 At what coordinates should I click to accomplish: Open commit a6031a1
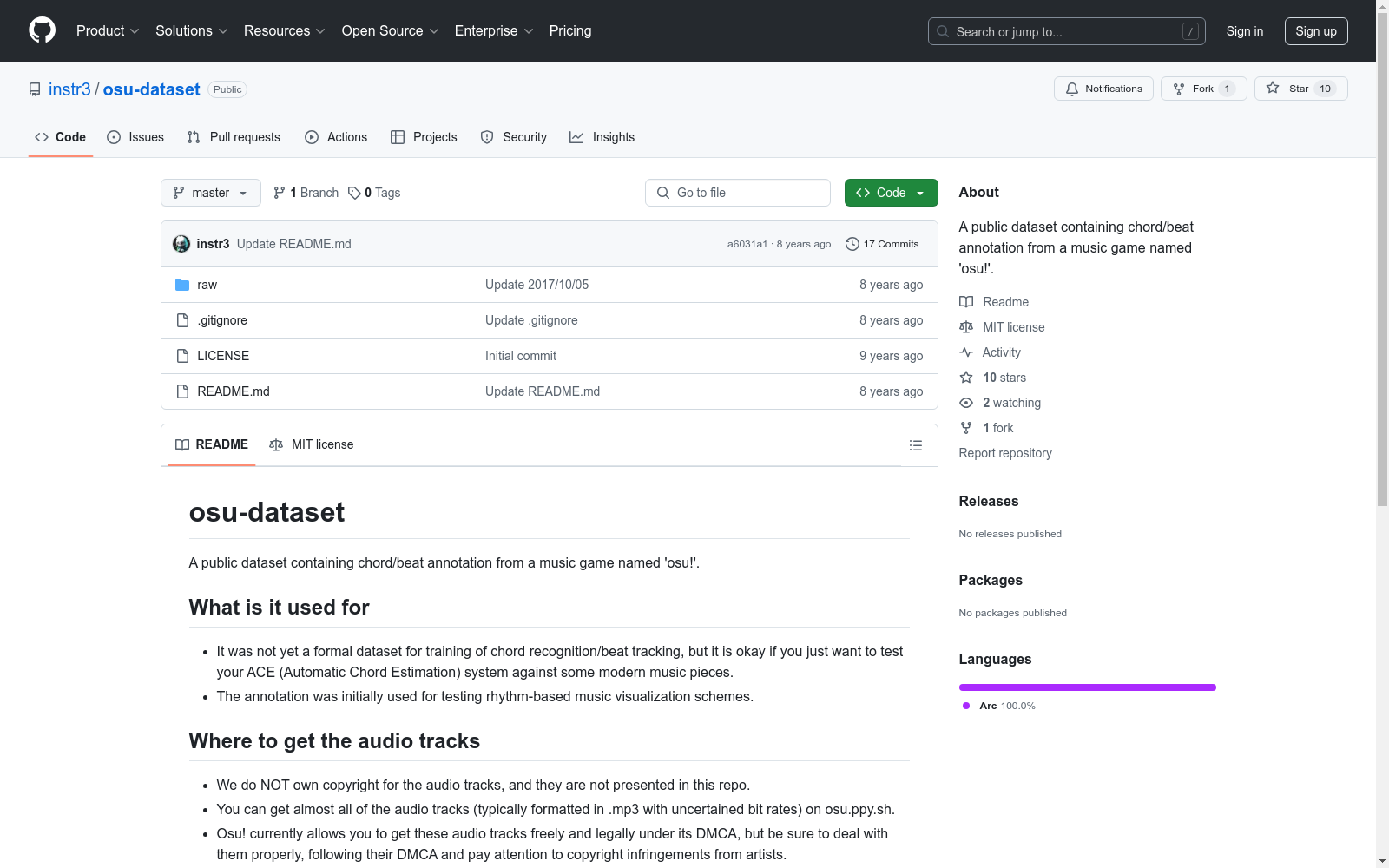pyautogui.click(x=747, y=244)
